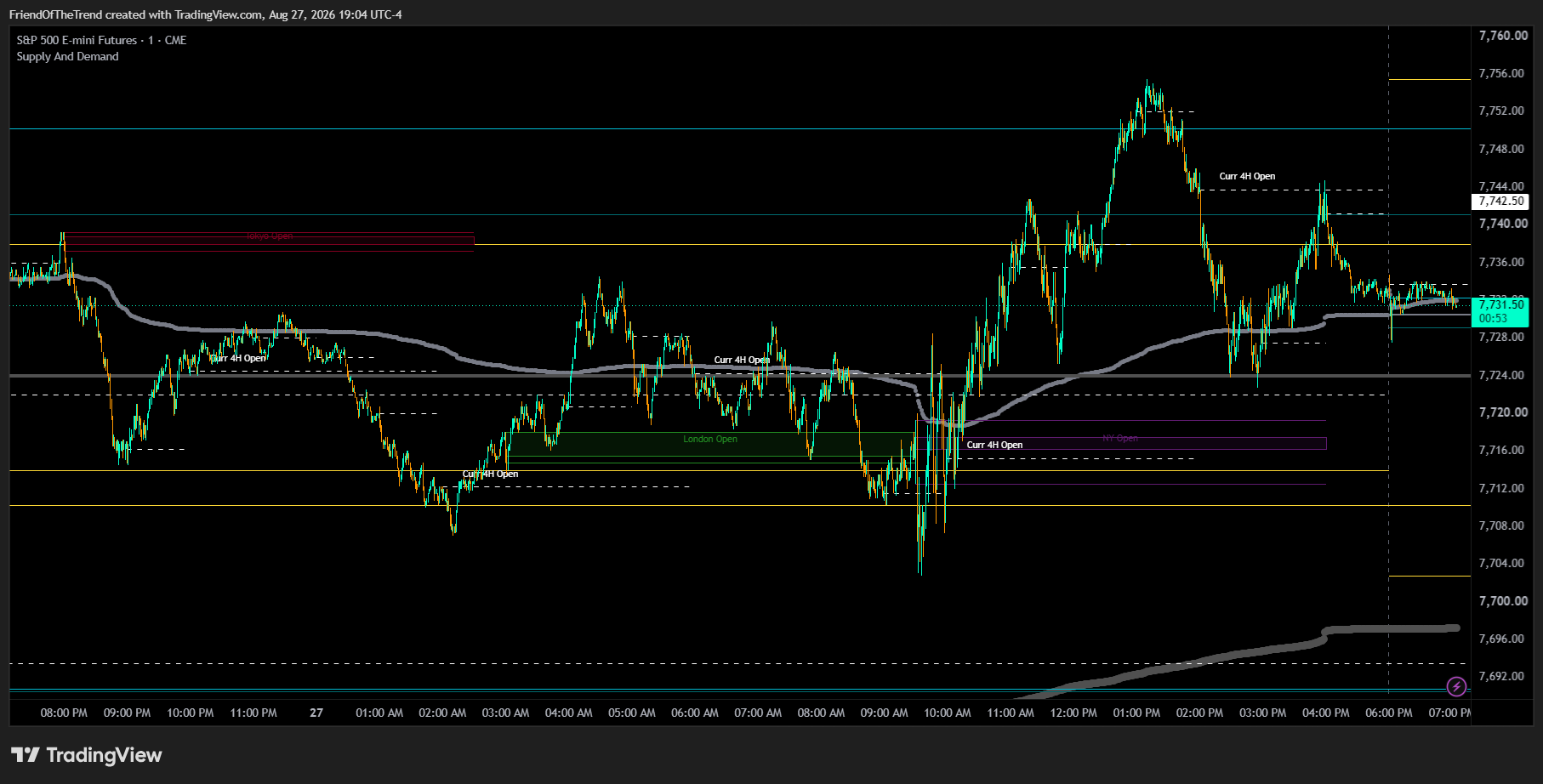Click the 12:00 PM time axis label
Viewport: 1543px width, 784px height.
1073,713
